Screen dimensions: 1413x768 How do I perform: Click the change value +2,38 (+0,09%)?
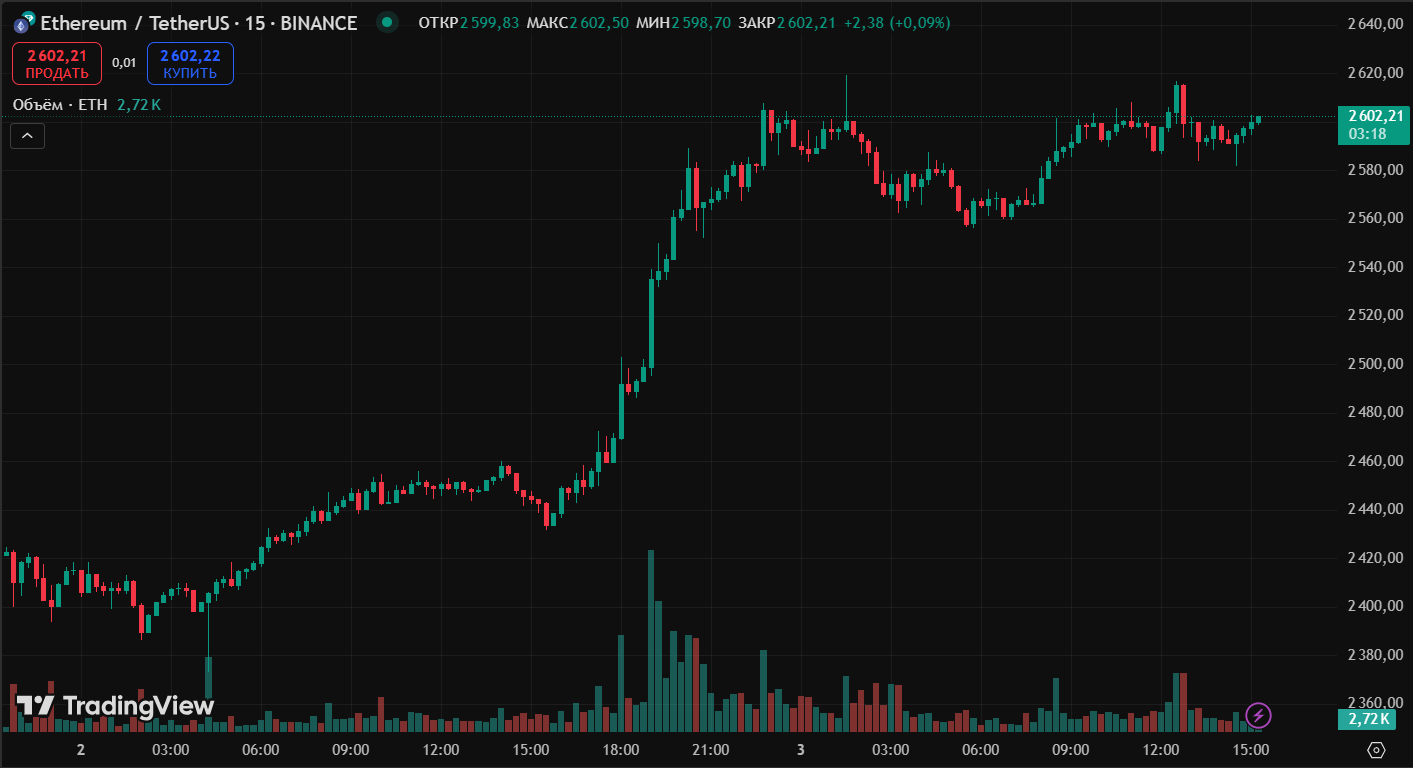point(897,23)
